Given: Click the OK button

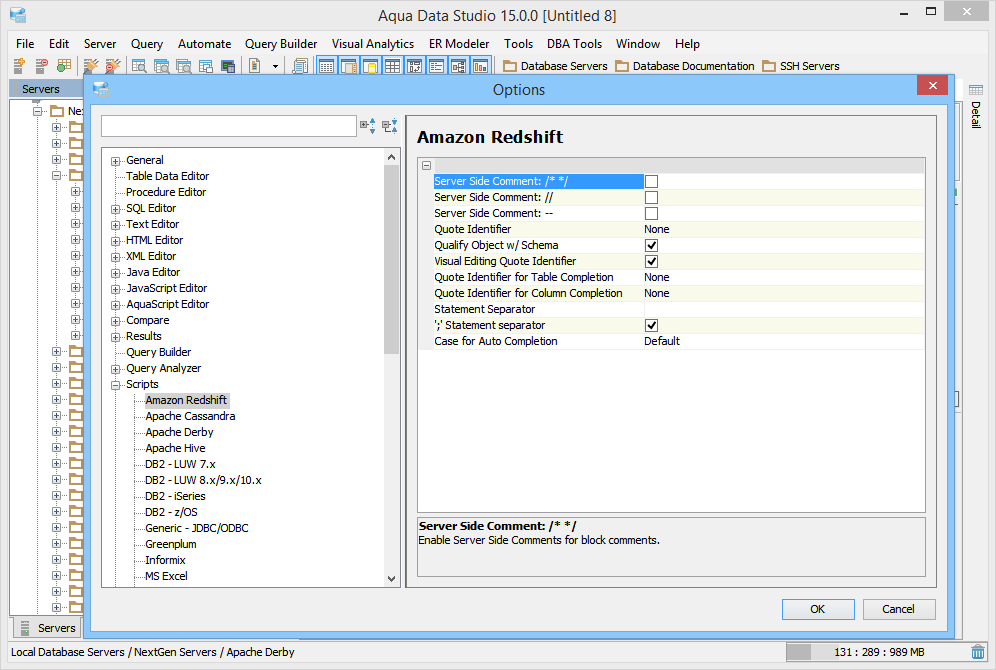Looking at the screenshot, I should [818, 609].
